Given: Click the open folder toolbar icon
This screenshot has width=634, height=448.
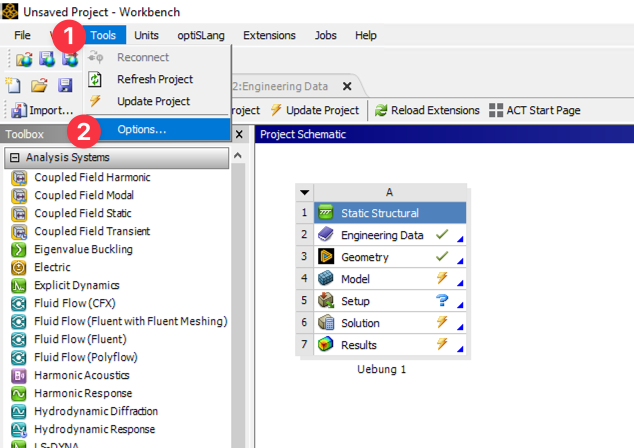Looking at the screenshot, I should [39, 85].
